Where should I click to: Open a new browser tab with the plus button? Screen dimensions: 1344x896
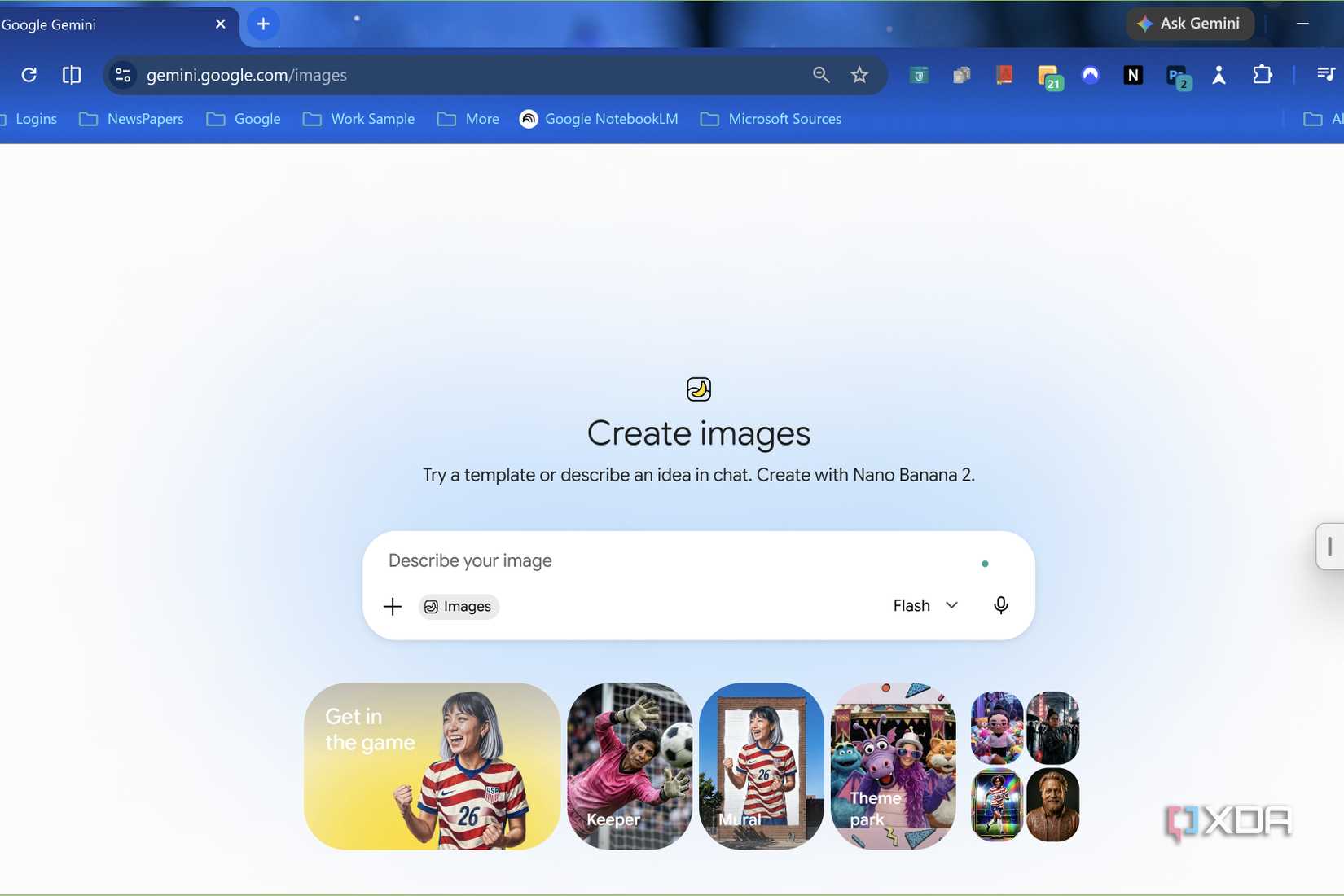[263, 24]
